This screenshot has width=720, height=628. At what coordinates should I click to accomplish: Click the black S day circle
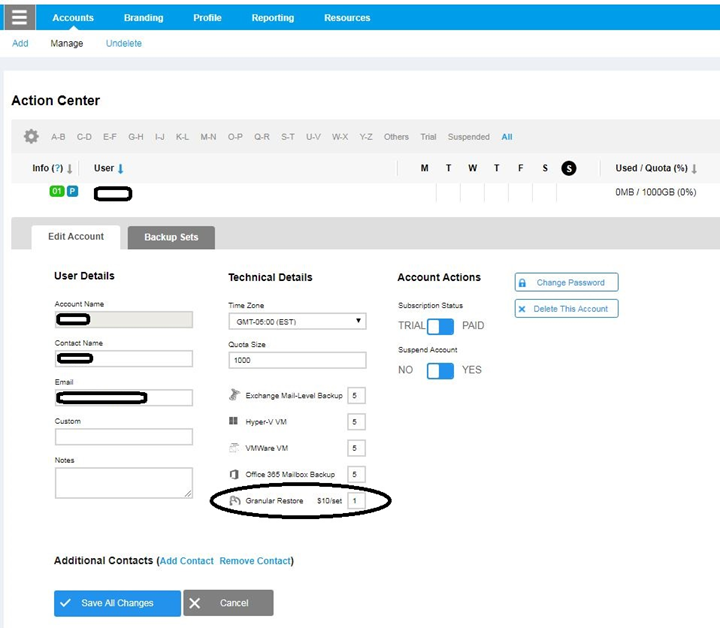(x=569, y=168)
